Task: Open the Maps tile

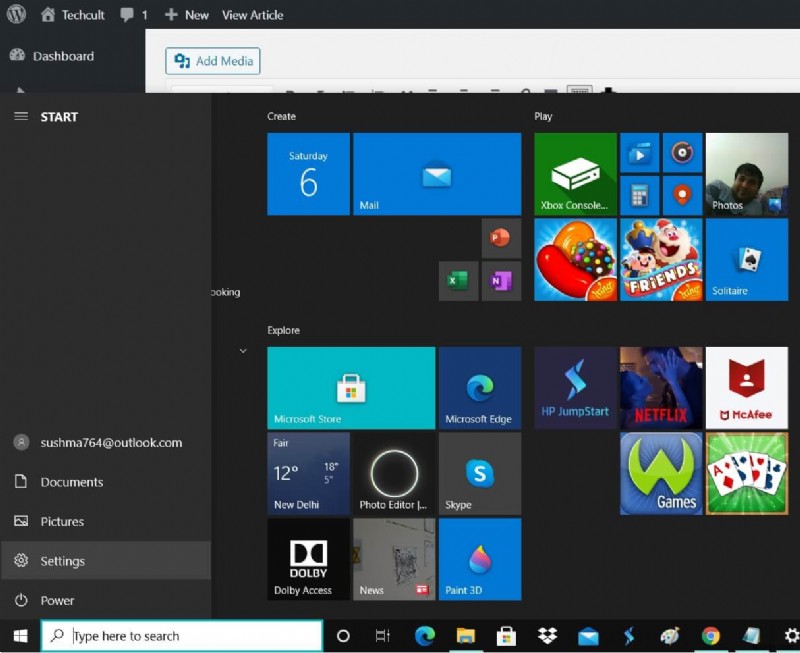Action: tap(681, 195)
